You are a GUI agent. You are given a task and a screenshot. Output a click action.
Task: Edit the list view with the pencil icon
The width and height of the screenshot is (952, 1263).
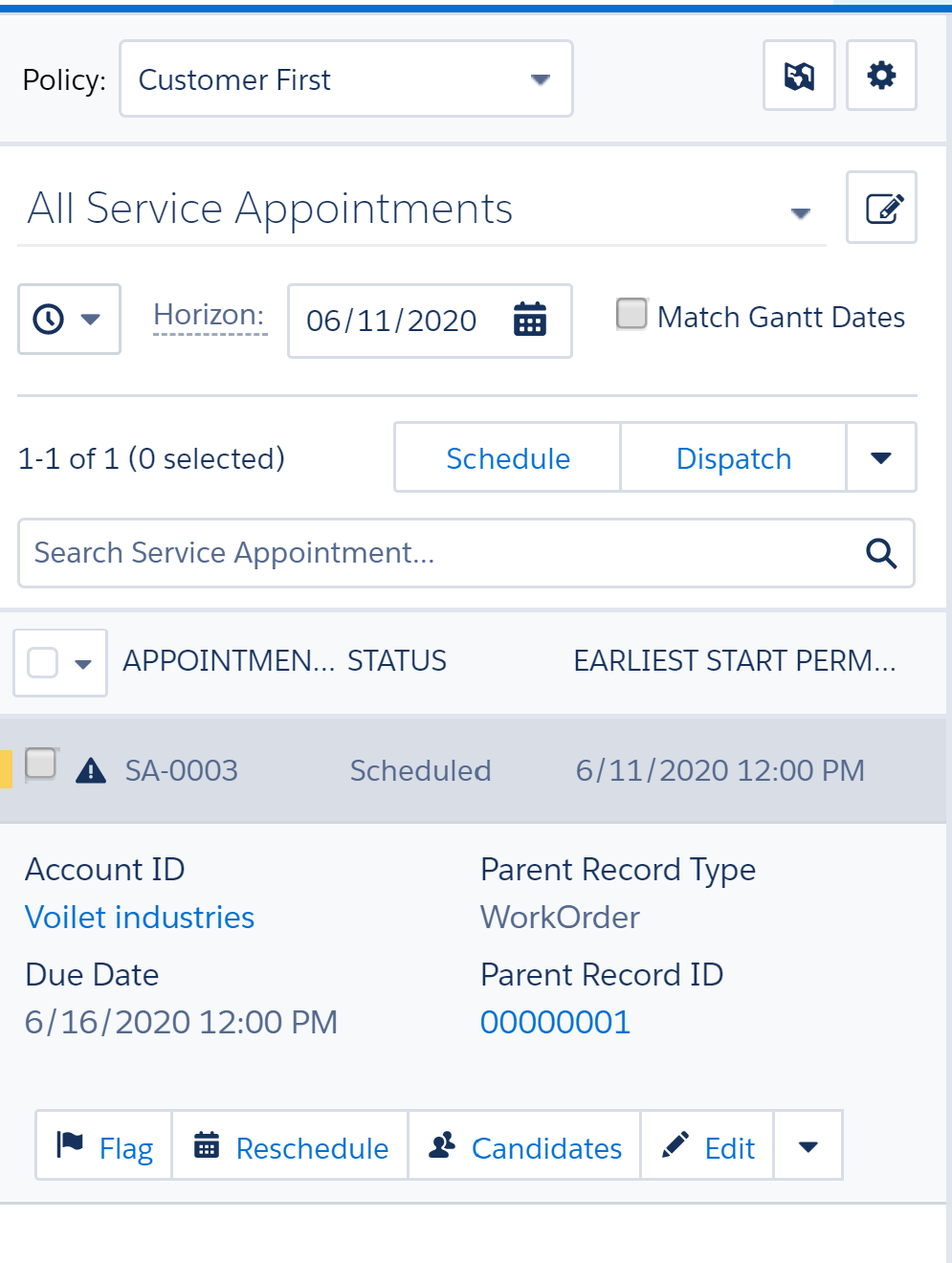pyautogui.click(x=881, y=207)
